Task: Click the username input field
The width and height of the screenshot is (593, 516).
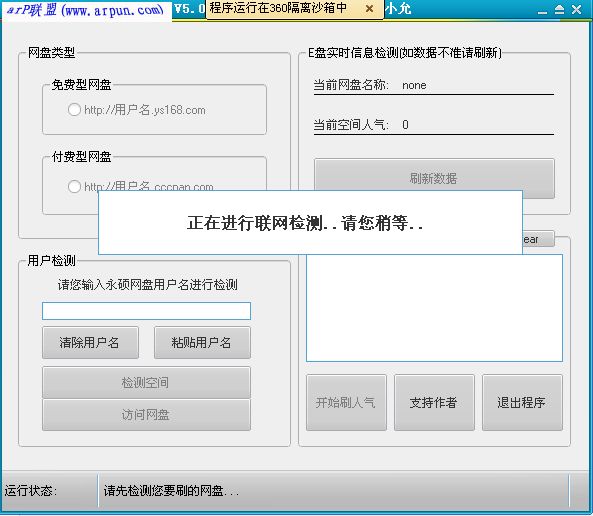Action: [146, 311]
